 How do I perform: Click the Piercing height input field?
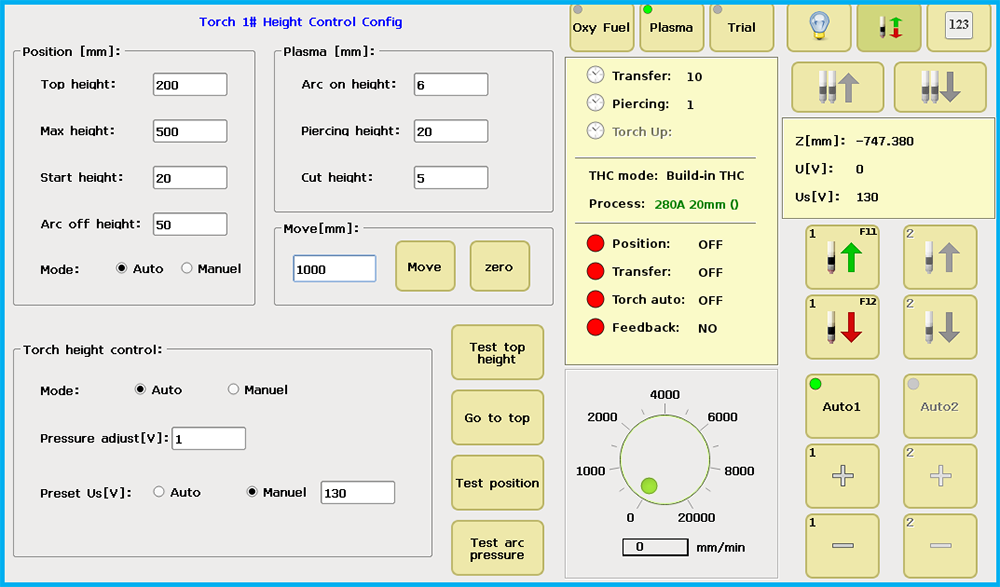(451, 131)
